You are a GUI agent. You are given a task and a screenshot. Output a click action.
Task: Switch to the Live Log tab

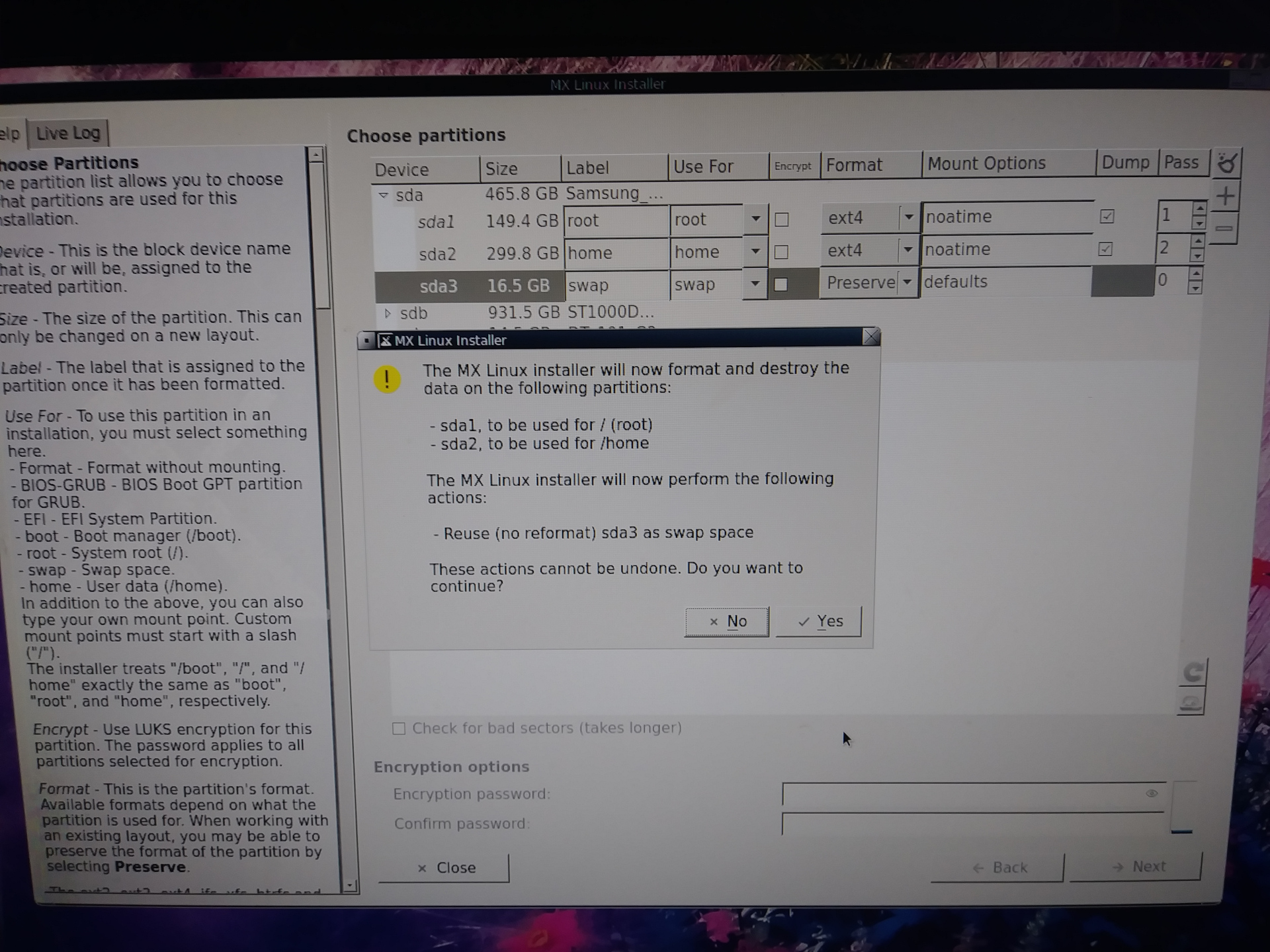pos(68,134)
